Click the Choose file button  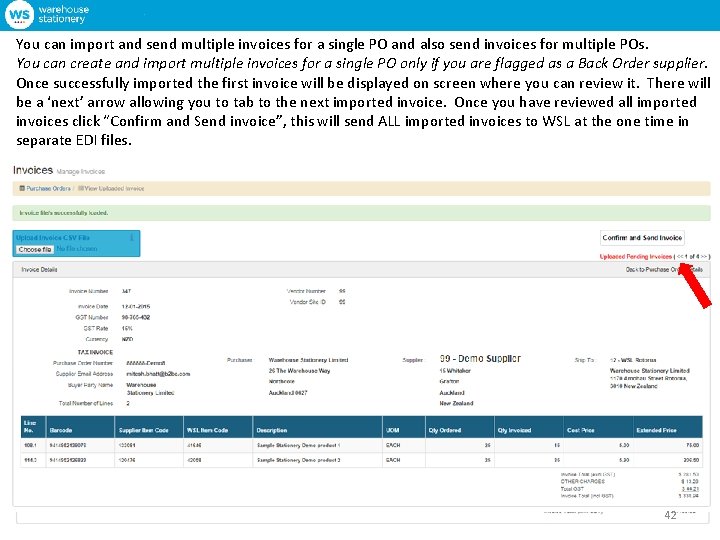(35, 249)
